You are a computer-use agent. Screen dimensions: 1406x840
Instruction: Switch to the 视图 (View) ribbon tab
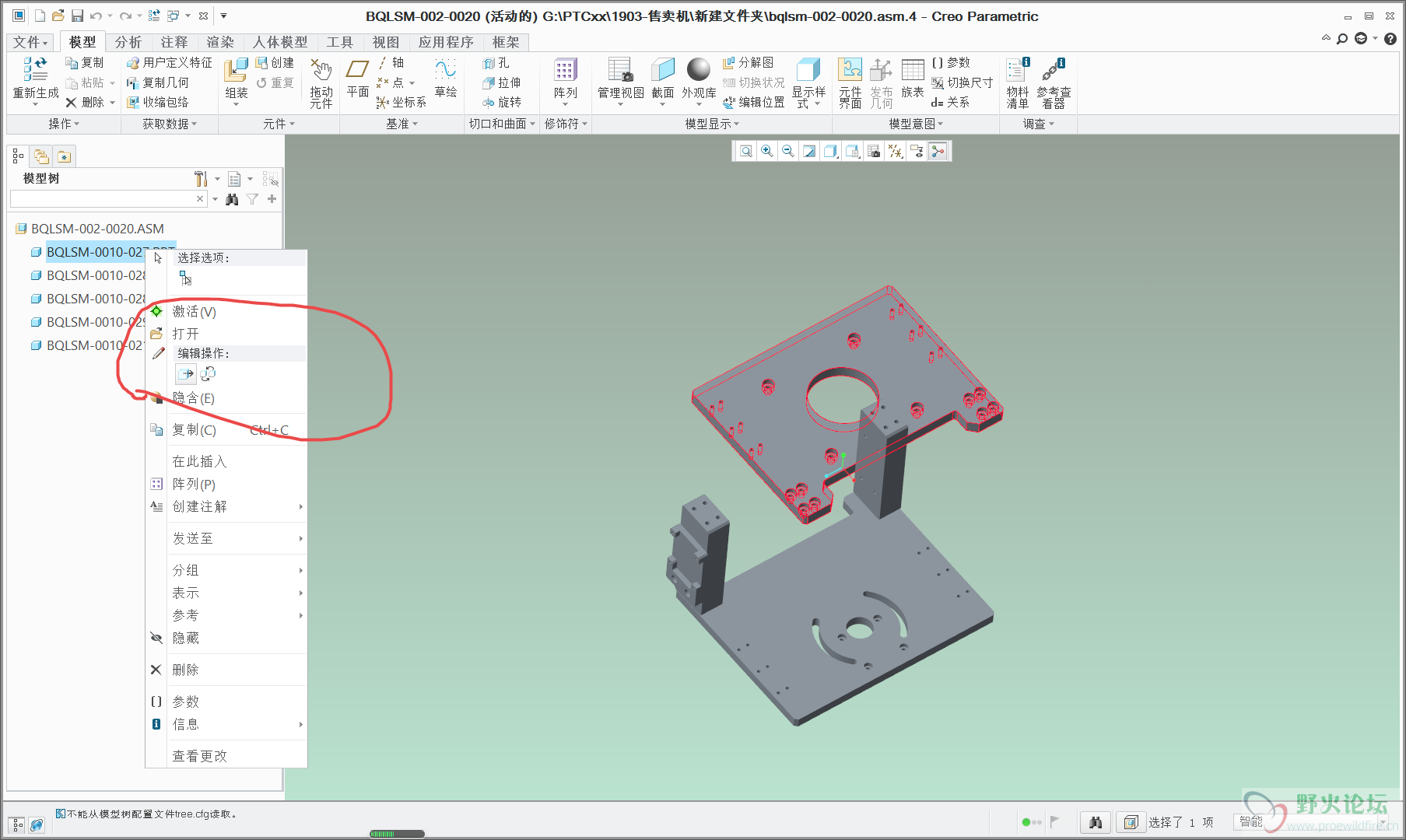click(x=386, y=42)
